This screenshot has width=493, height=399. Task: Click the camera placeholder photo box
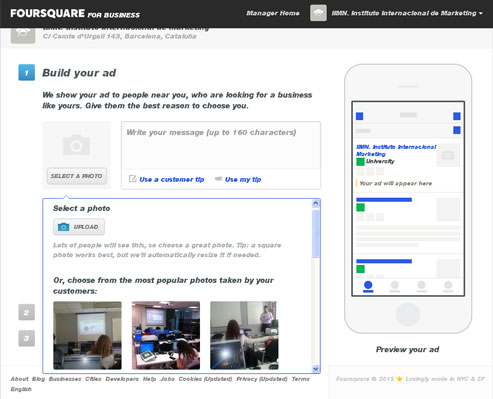[x=76, y=145]
